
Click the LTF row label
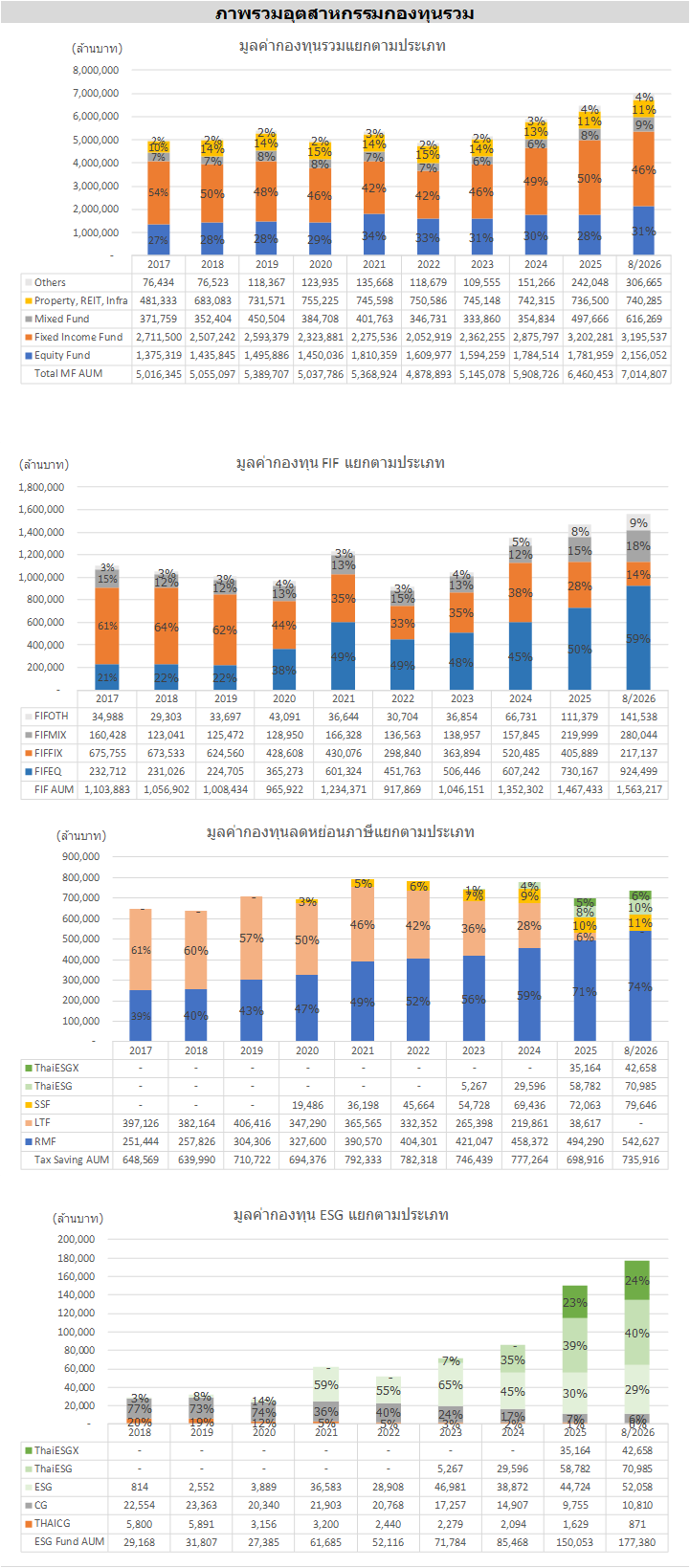[x=42, y=1123]
